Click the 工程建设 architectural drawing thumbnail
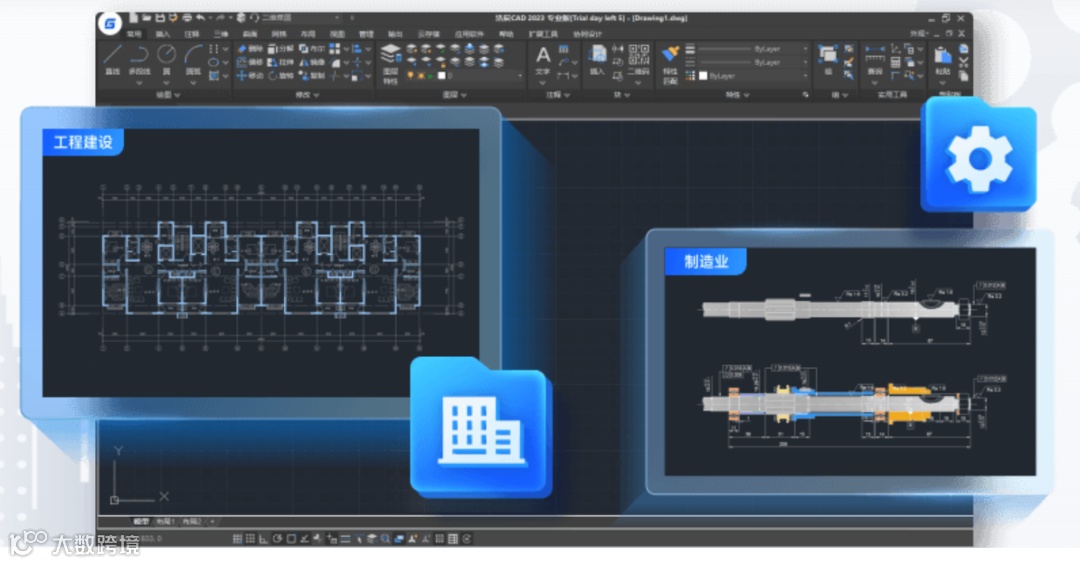Screen dimensions: 1080x564 click(x=261, y=262)
